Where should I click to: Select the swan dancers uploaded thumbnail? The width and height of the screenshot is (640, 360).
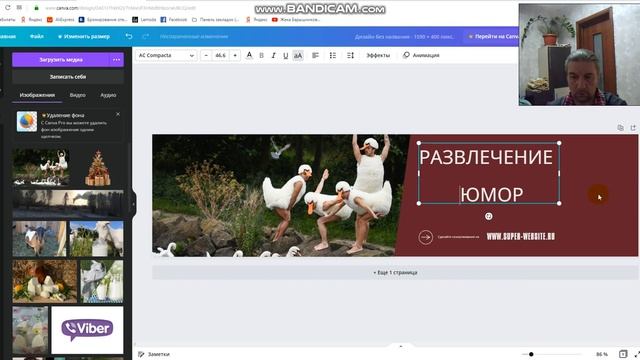41,167
